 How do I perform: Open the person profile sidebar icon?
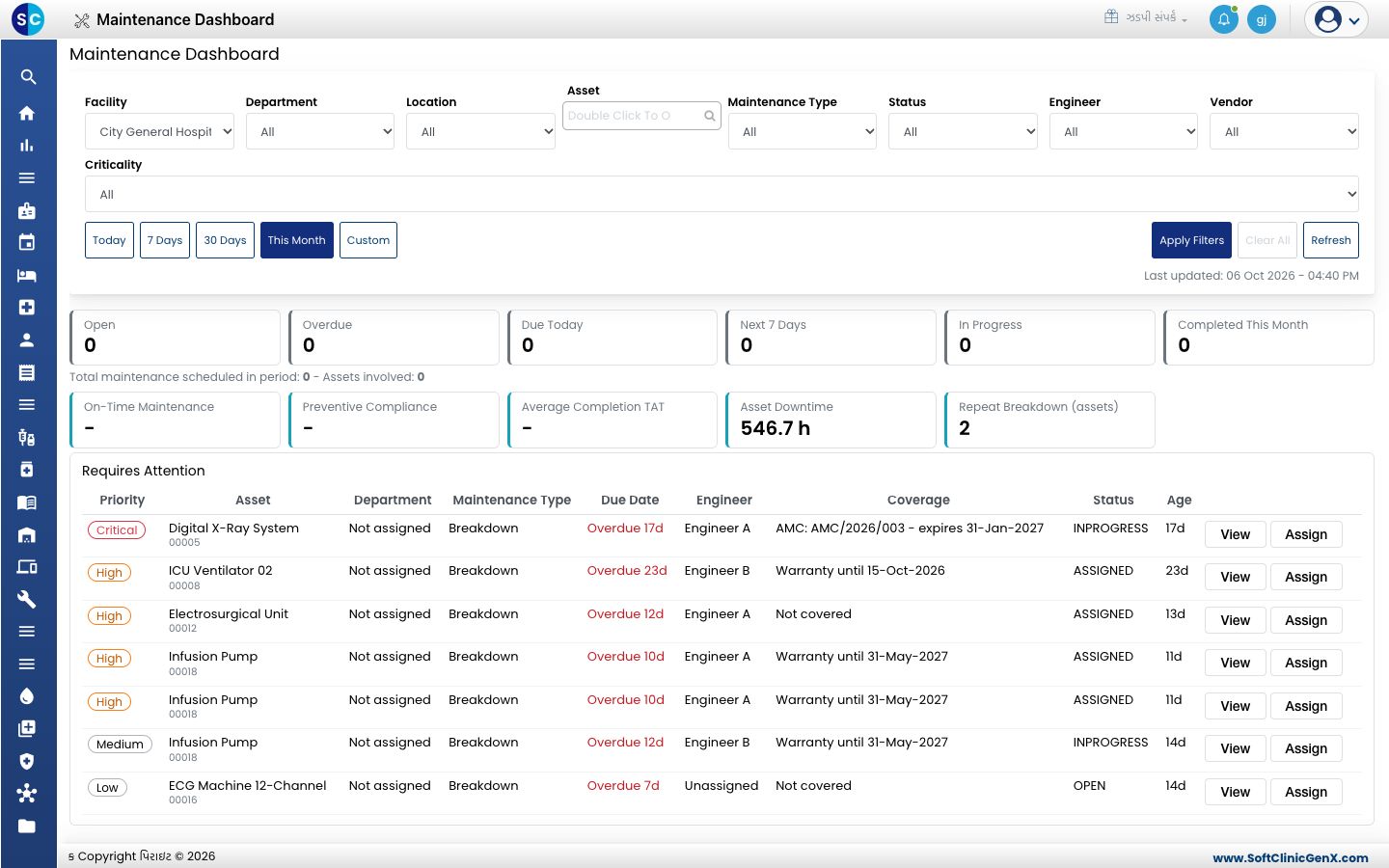[x=27, y=339]
